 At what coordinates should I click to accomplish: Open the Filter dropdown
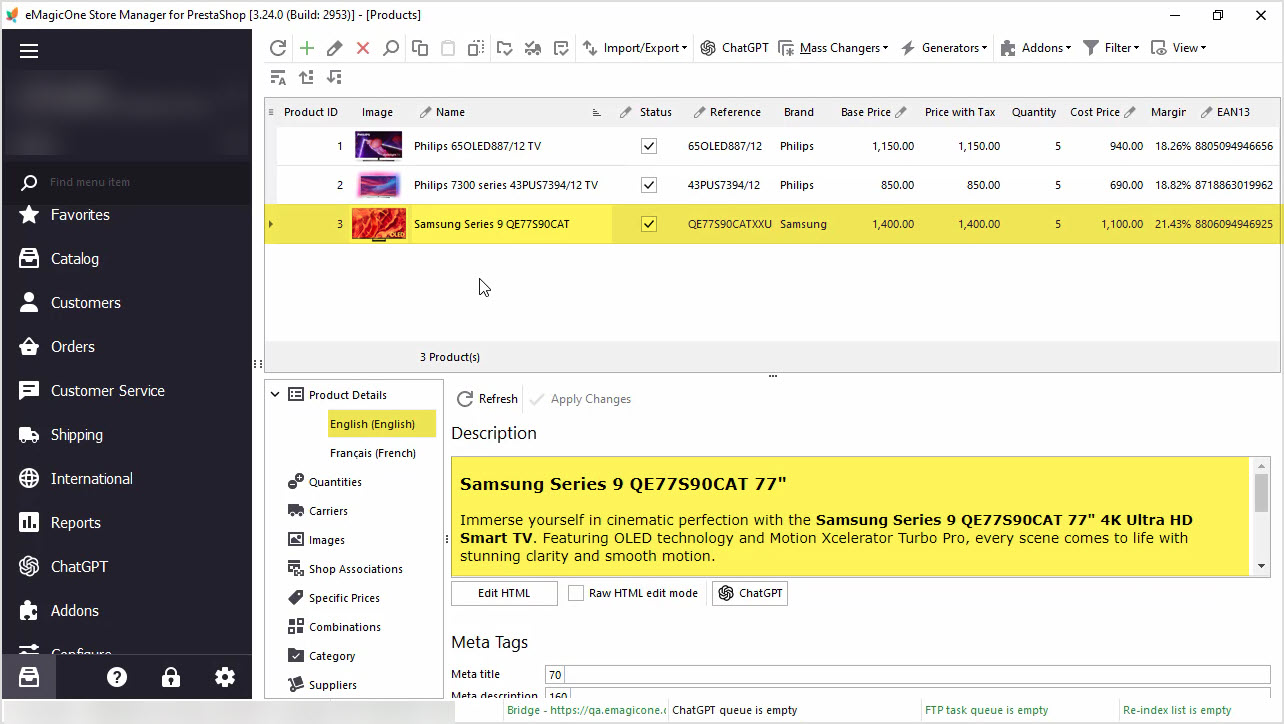1111,48
